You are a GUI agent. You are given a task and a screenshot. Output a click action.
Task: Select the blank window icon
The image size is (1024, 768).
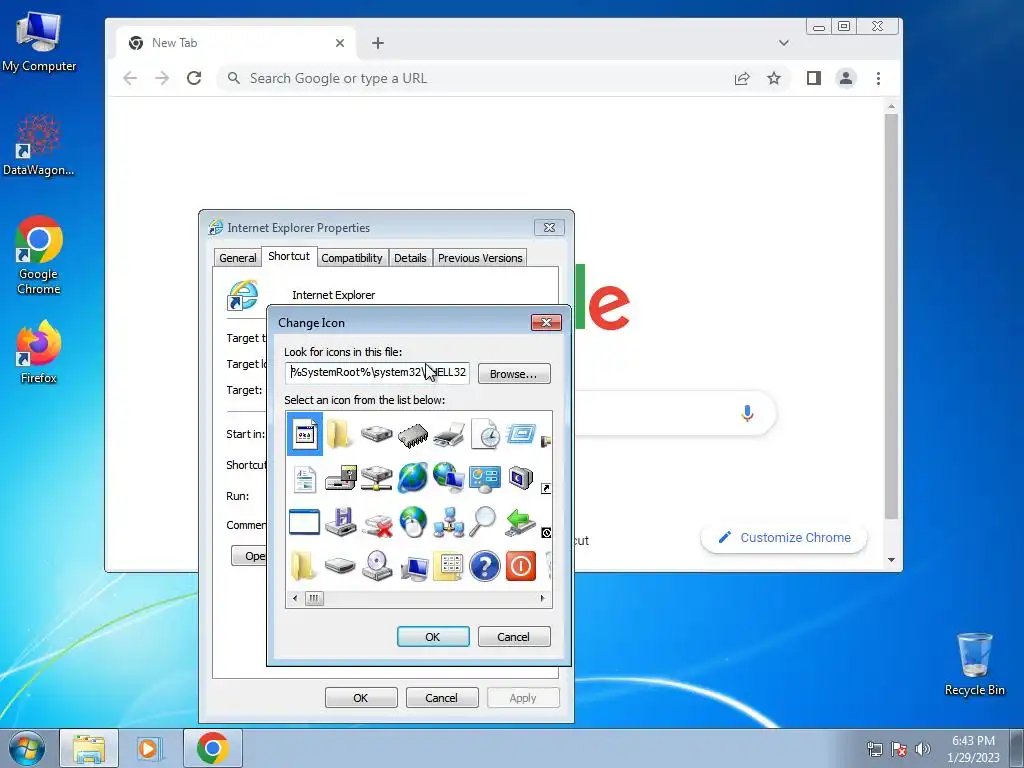[x=304, y=522]
